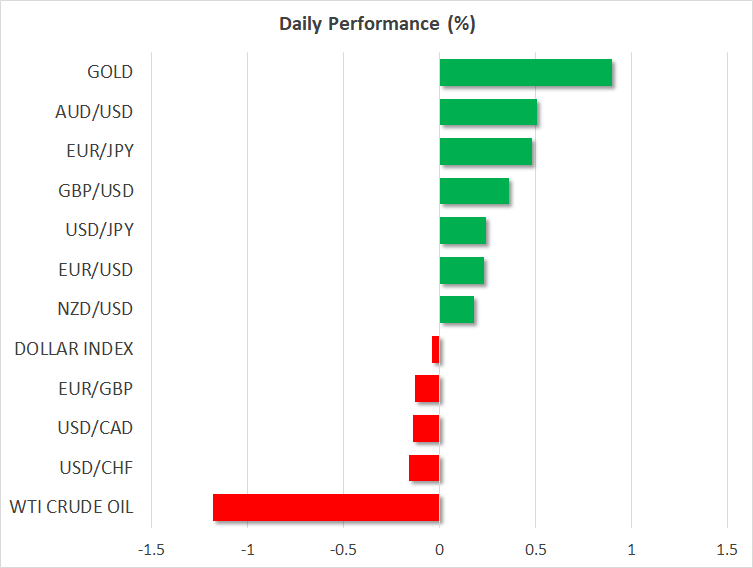Click the GBP/USD green bar
753x568 pixels.
pos(474,191)
